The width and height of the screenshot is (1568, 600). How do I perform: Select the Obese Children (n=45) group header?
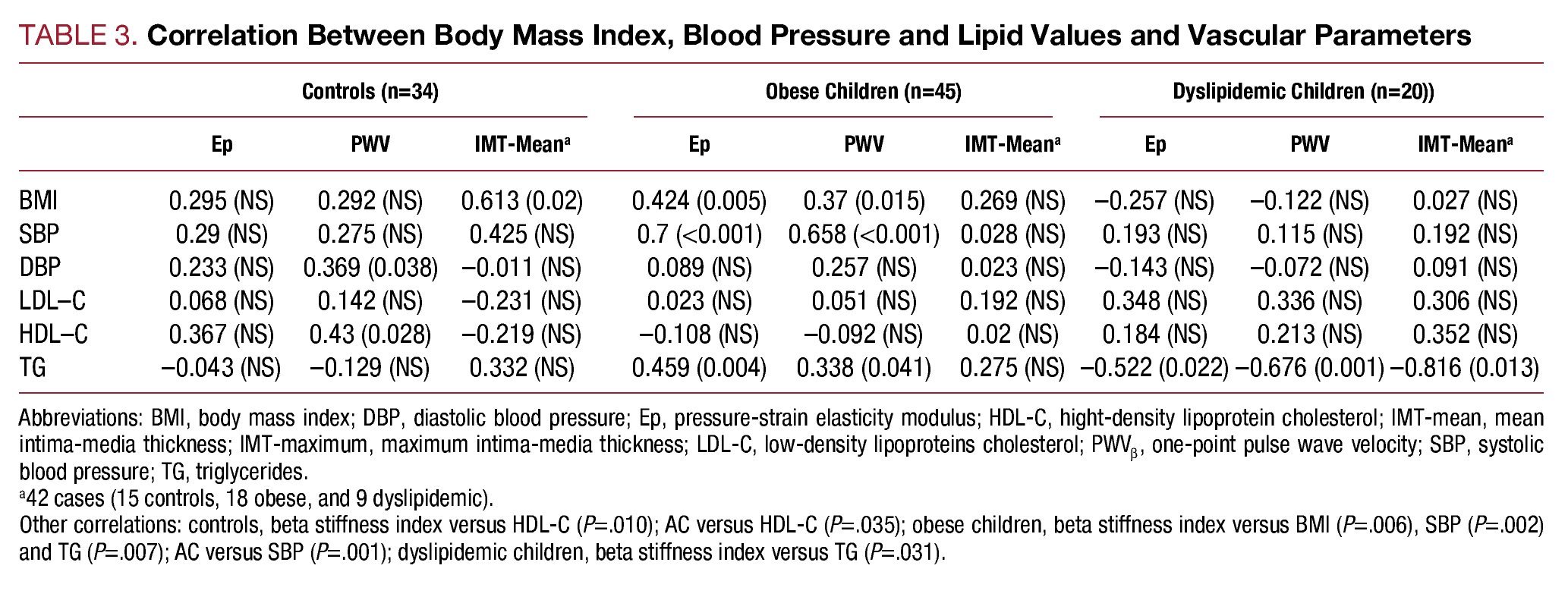[x=863, y=92]
